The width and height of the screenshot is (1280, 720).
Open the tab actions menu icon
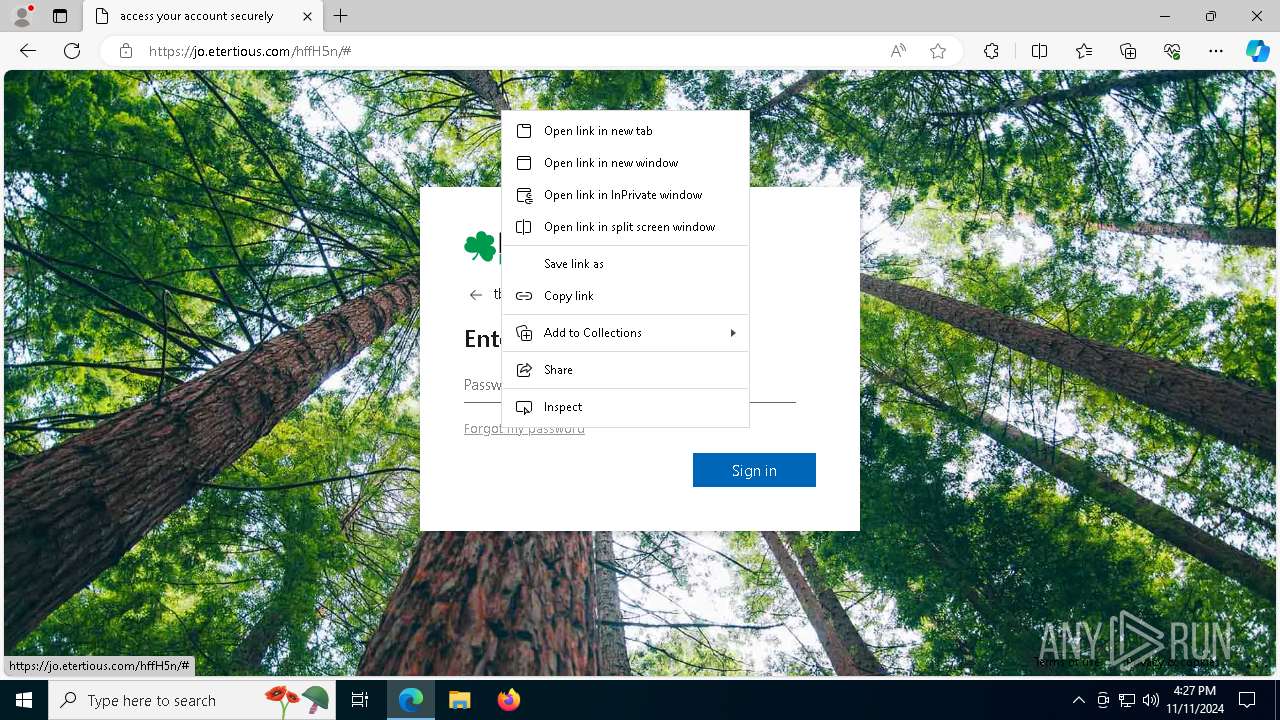pyautogui.click(x=60, y=16)
